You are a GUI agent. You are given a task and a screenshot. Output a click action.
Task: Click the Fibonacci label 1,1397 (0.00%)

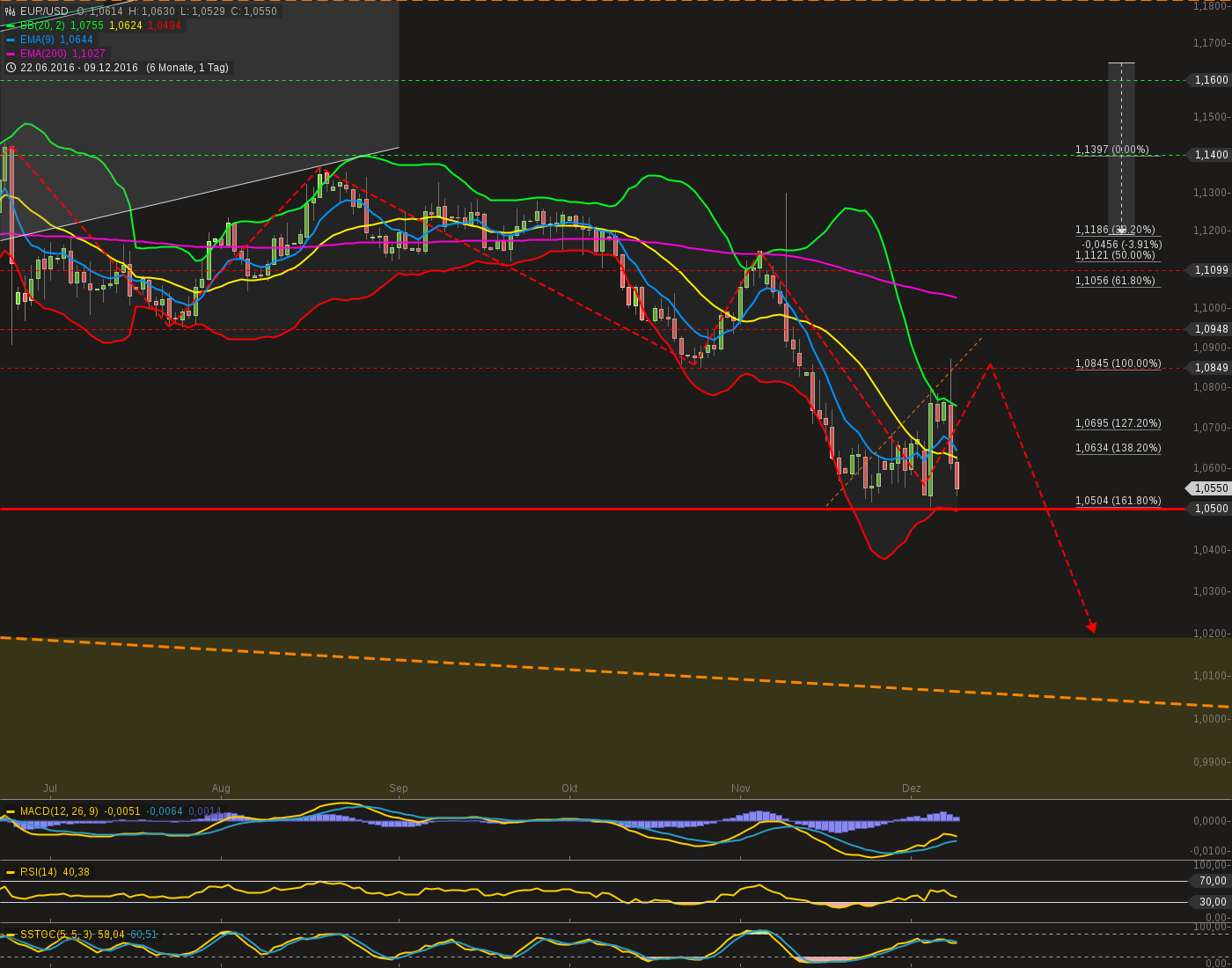(1112, 150)
